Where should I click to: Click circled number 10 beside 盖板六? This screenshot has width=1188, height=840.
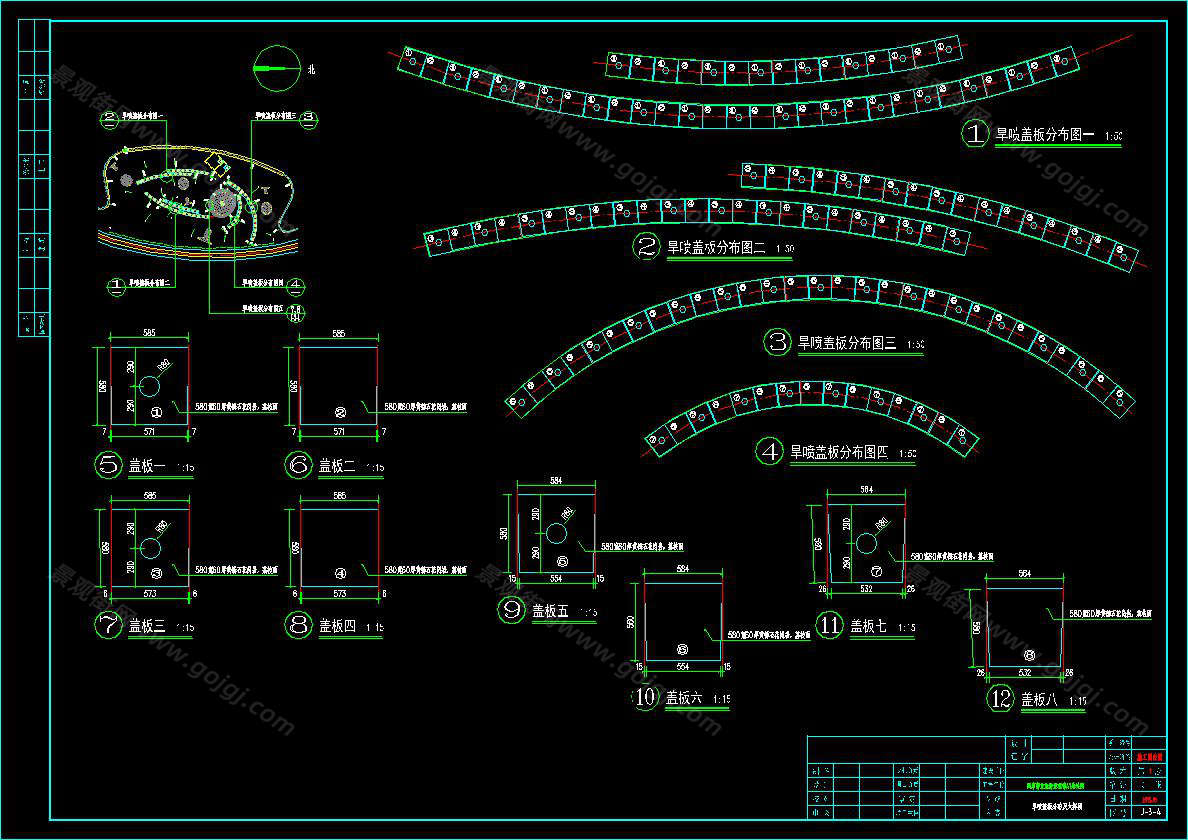point(646,697)
